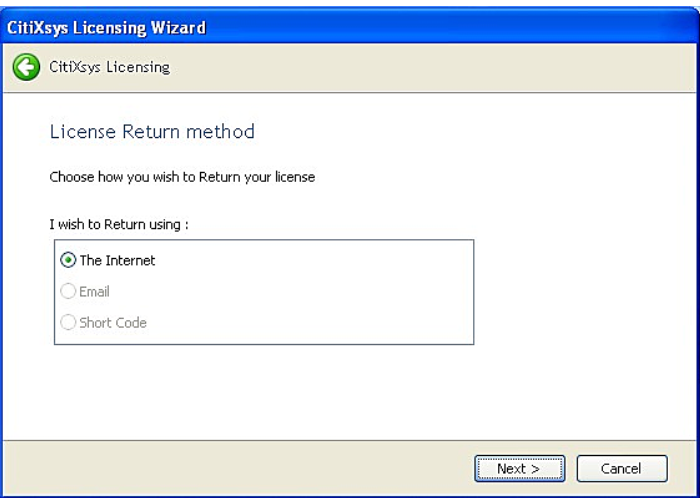Click the beige footer bar left of Next
This screenshot has width=700, height=498.
click(237, 469)
